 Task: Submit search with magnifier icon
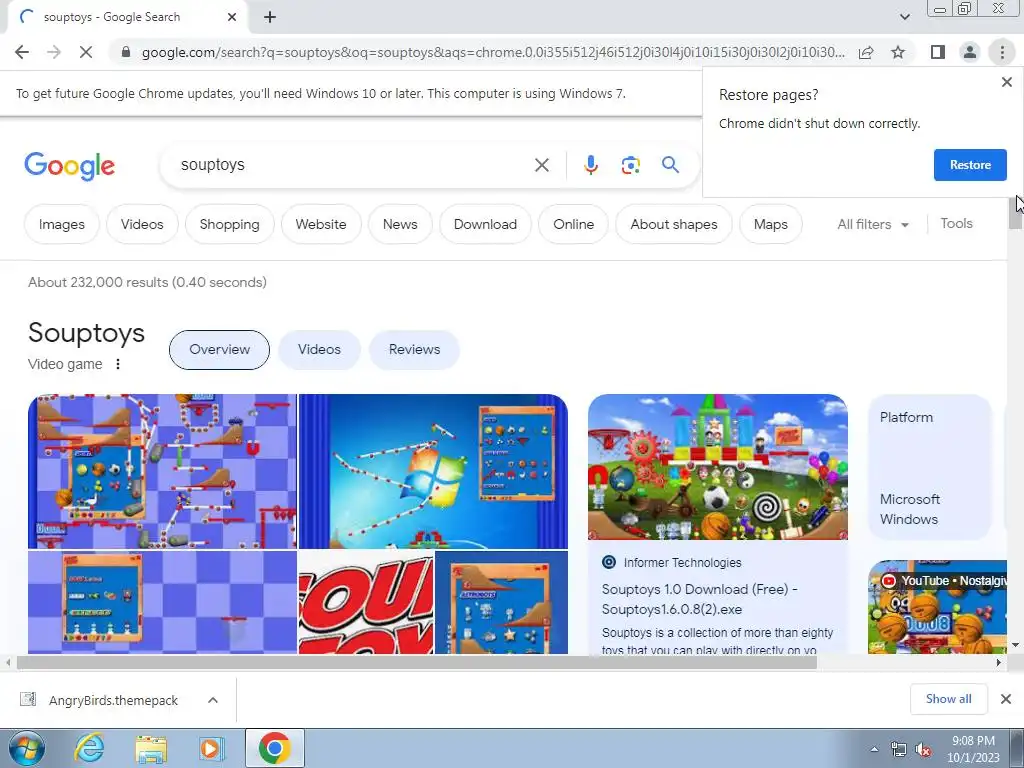tap(670, 165)
